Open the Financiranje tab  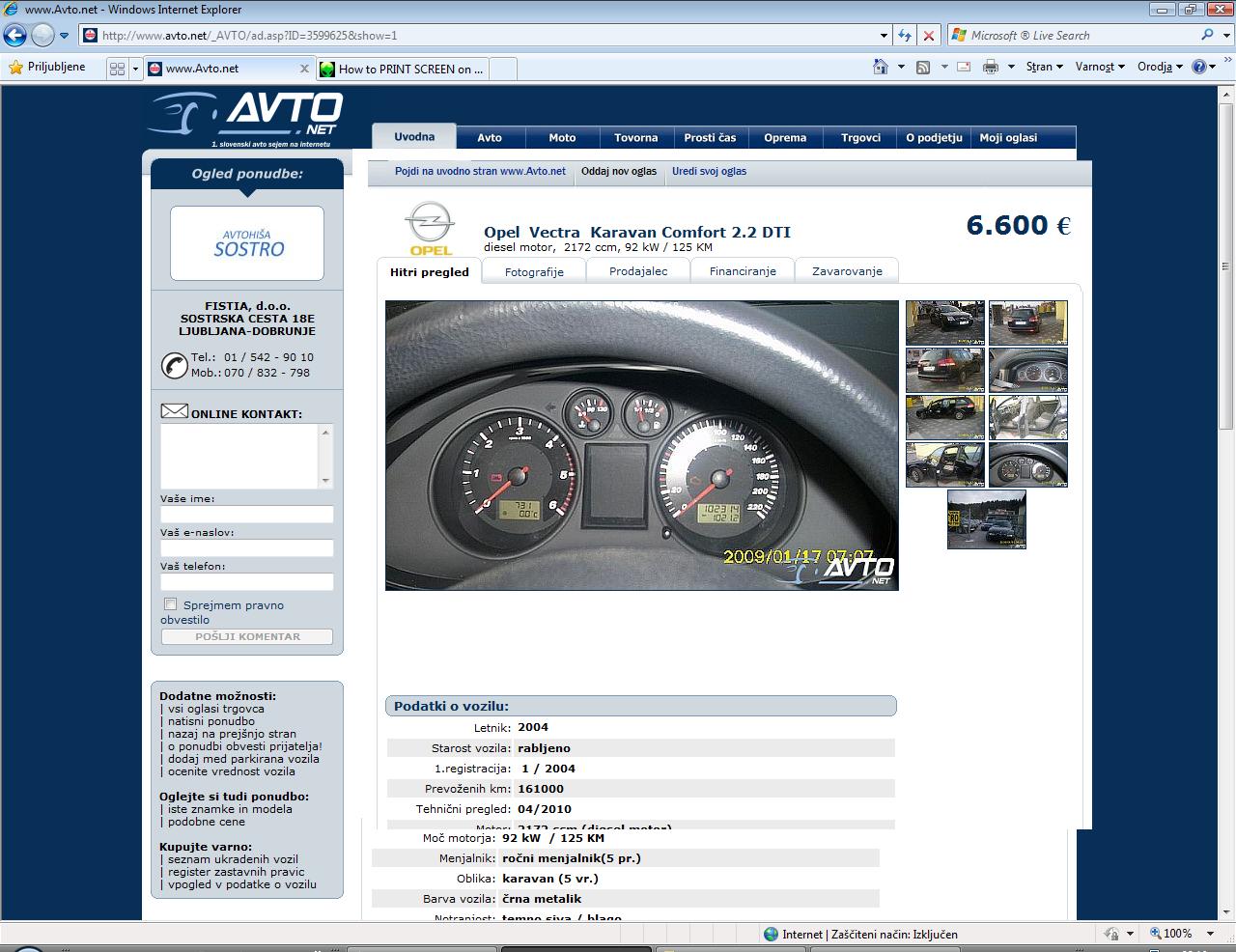click(x=743, y=271)
